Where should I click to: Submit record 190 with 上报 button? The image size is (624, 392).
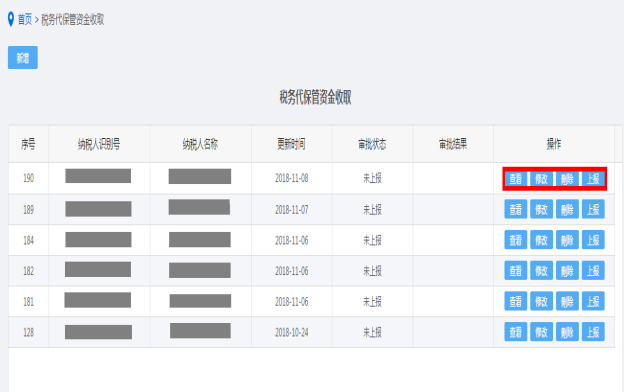pos(593,179)
